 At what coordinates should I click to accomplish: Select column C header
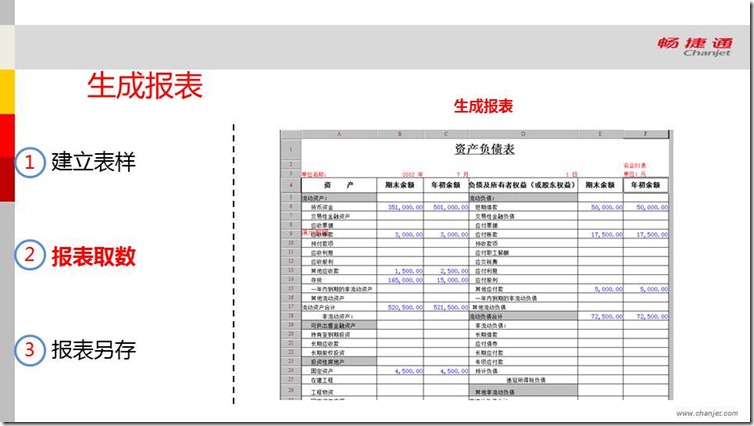click(446, 134)
